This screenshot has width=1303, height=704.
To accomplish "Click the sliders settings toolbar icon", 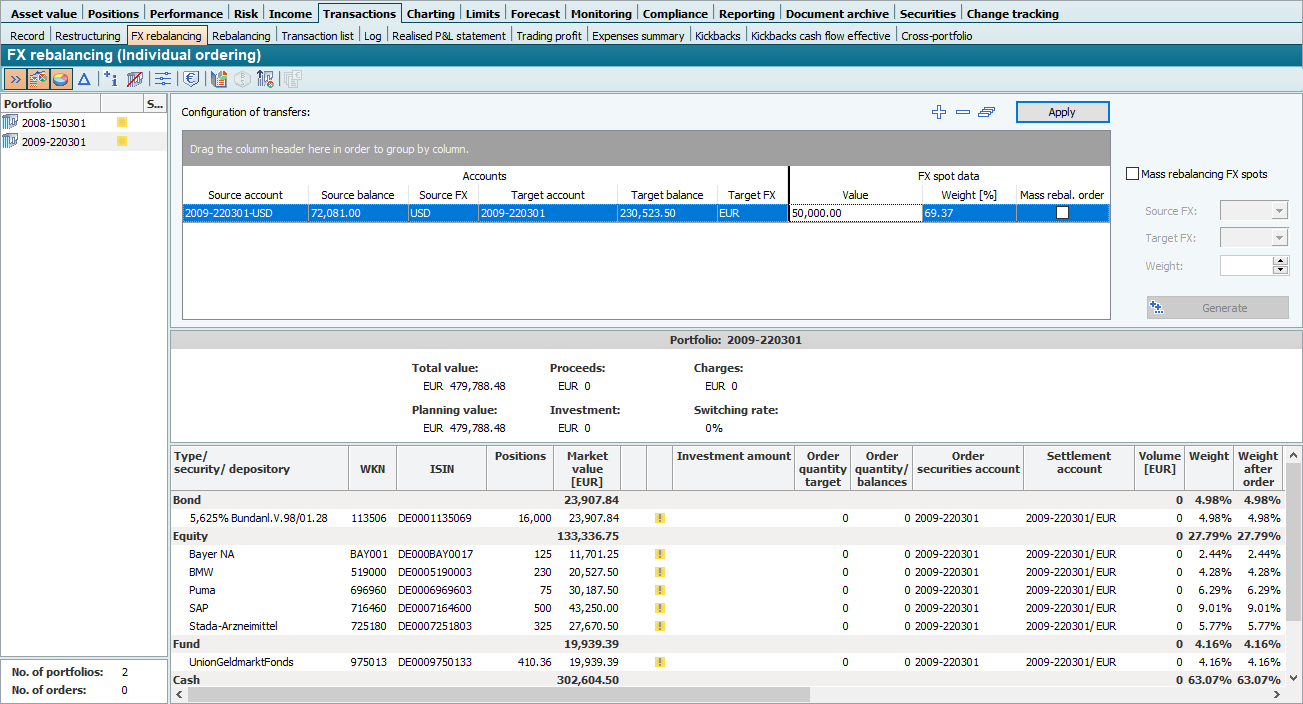I will (162, 79).
